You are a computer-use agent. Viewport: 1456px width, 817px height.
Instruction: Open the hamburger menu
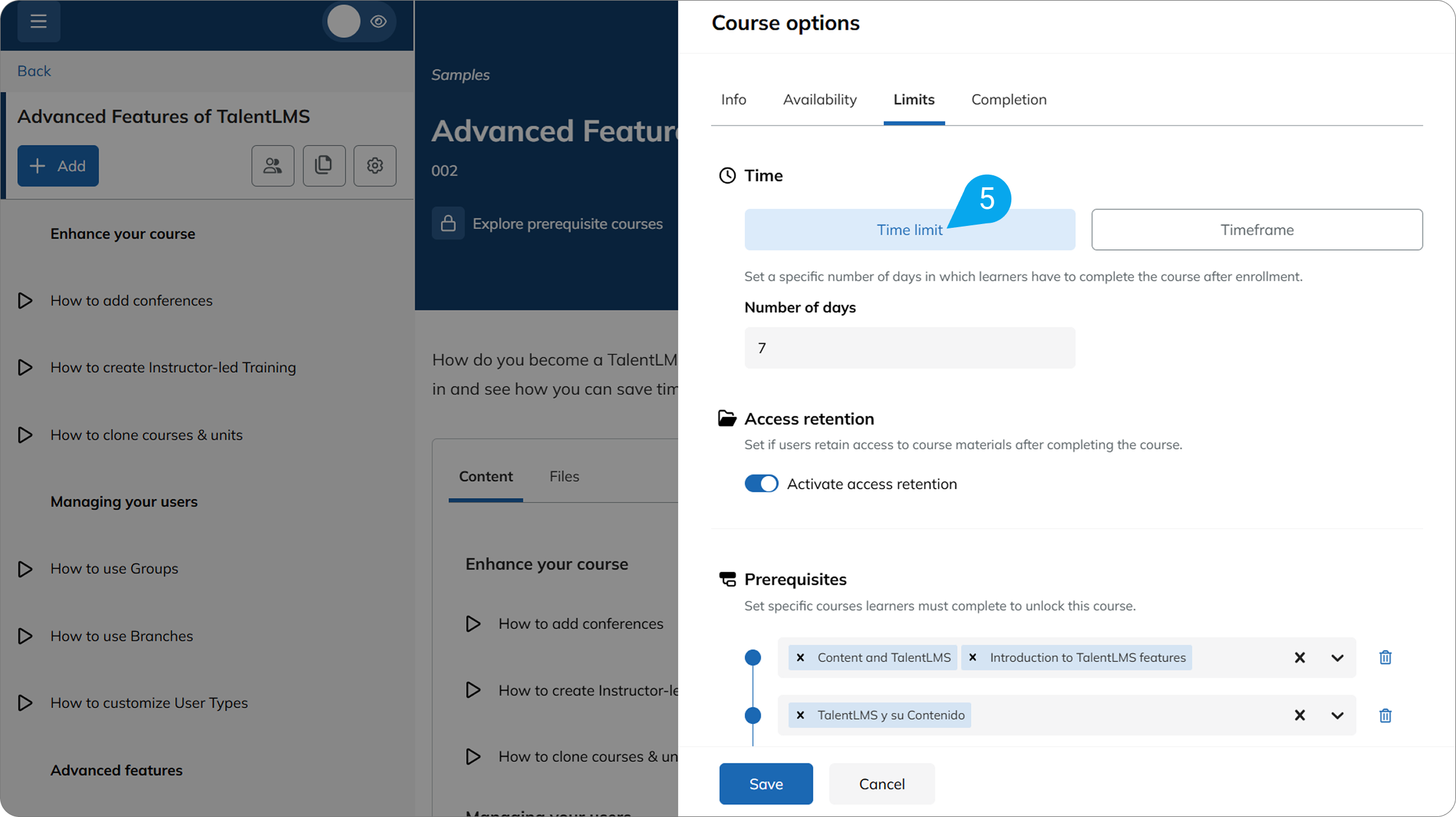coord(39,22)
